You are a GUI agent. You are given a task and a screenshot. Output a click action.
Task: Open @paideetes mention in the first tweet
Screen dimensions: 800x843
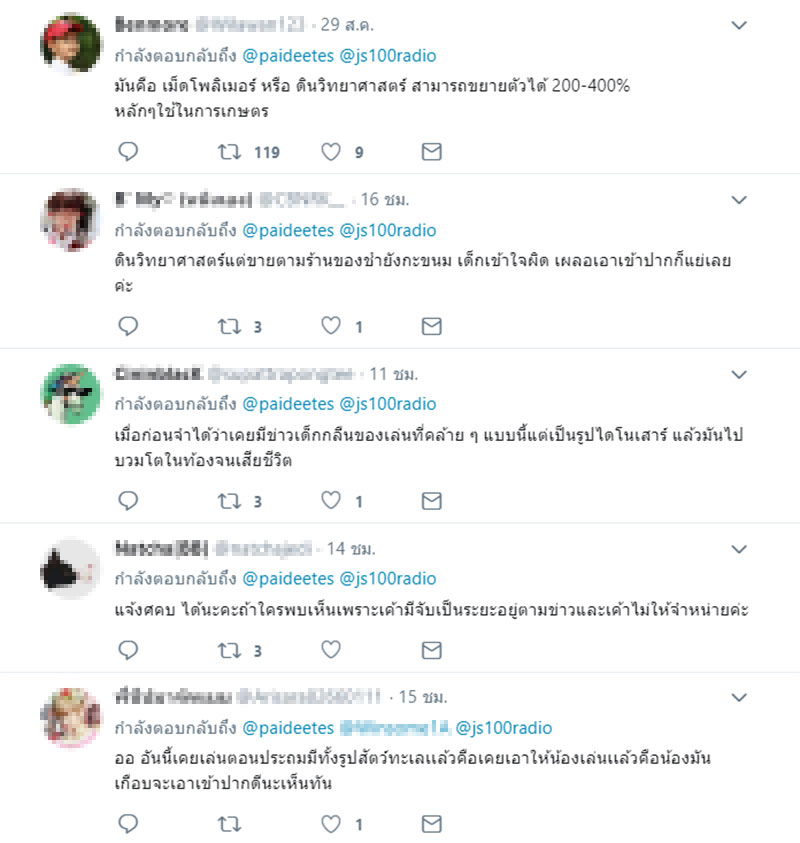[x=288, y=56]
